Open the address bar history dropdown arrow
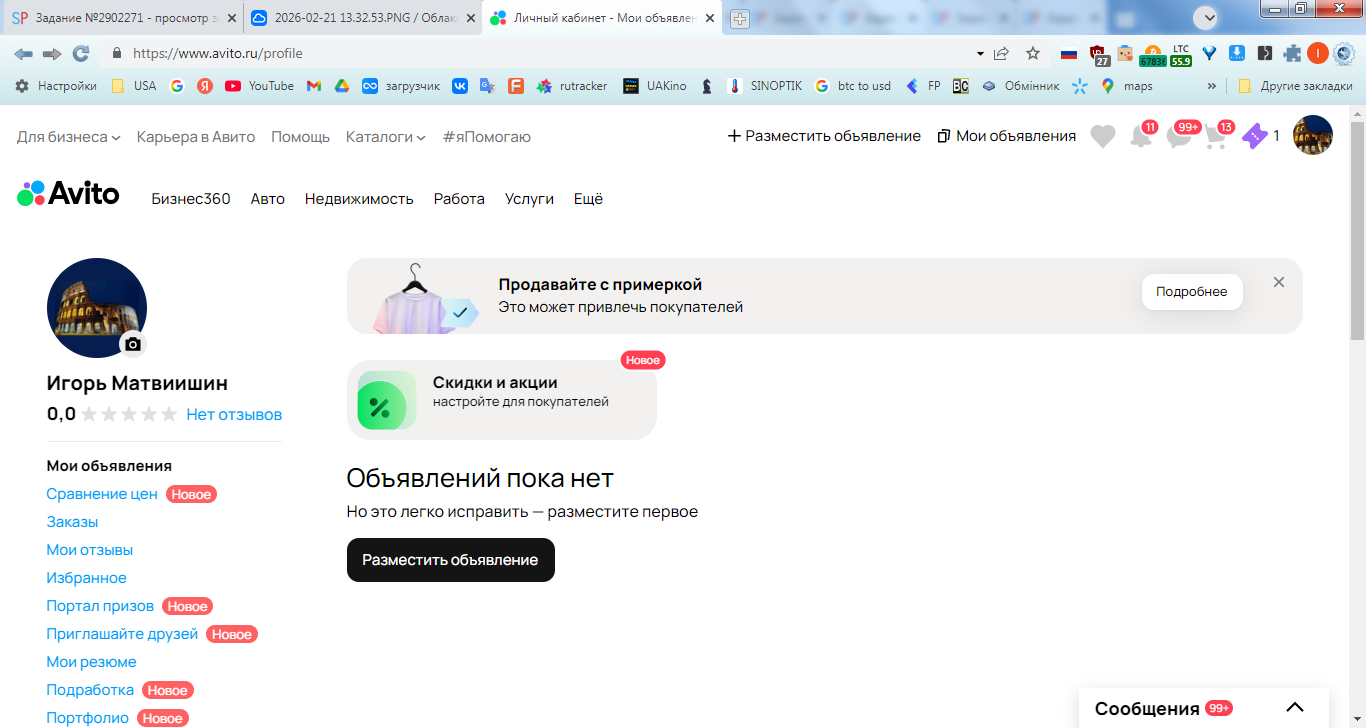Viewport: 1366px width, 728px height. click(x=980, y=53)
